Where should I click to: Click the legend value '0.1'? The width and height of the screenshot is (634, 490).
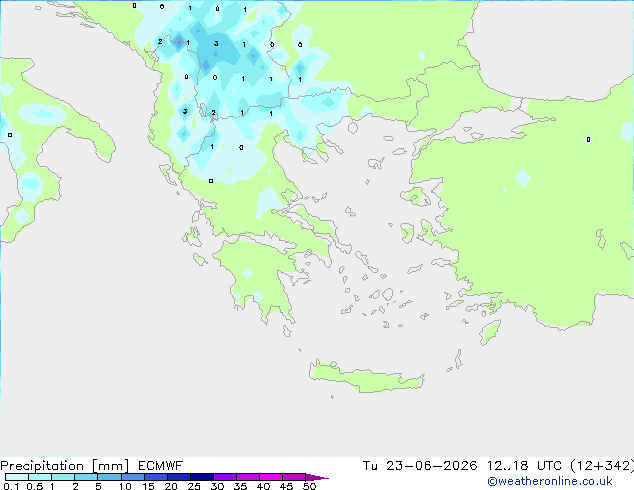pos(11,486)
